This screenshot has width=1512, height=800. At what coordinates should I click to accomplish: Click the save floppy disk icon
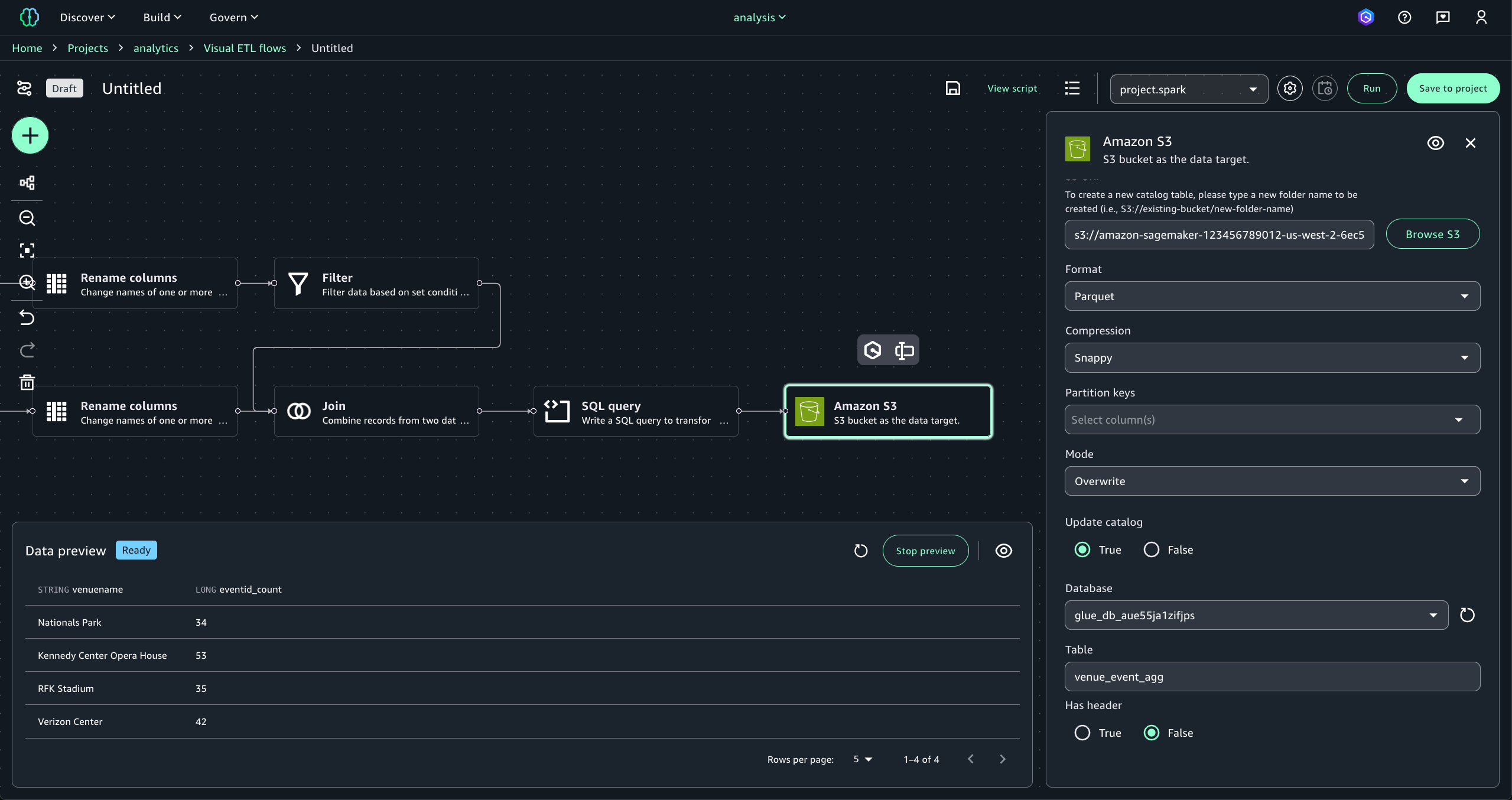(952, 89)
